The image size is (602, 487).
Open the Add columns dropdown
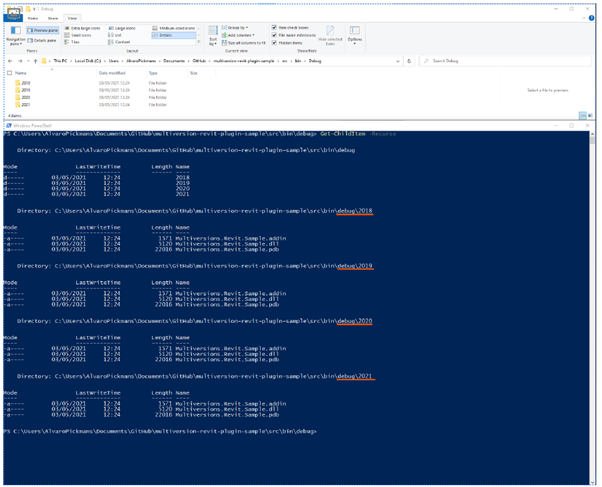pos(238,35)
